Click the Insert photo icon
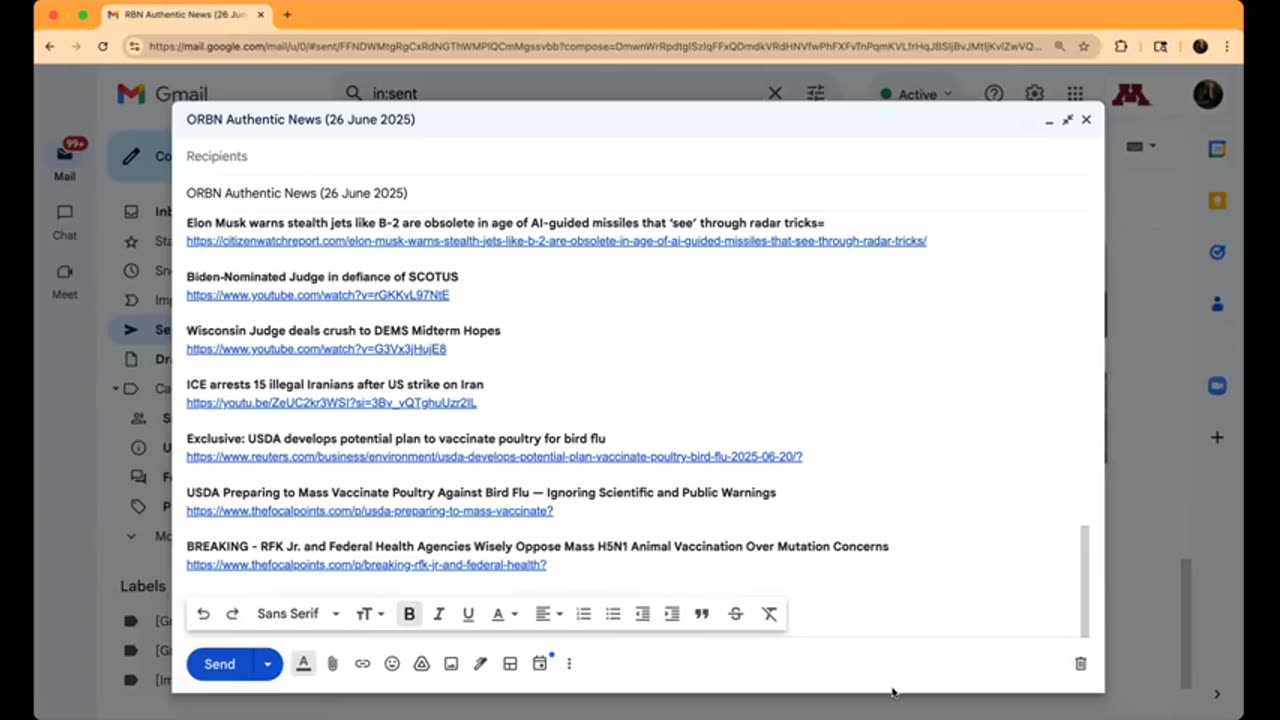The height and width of the screenshot is (720, 1280). click(451, 664)
